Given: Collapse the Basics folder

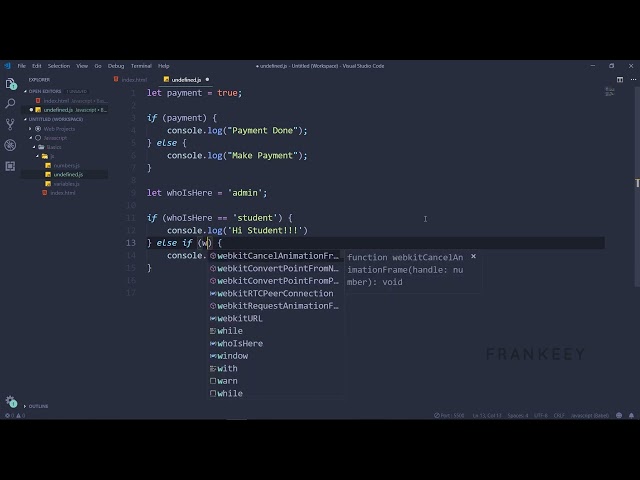Looking at the screenshot, I should click(53, 147).
